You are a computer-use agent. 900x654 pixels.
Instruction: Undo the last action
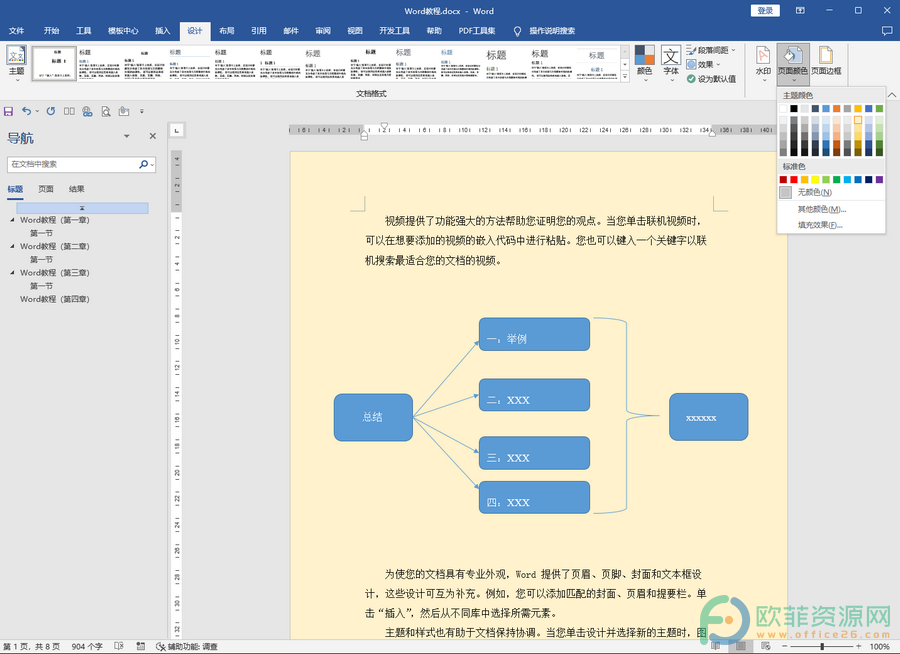pyautogui.click(x=26, y=111)
